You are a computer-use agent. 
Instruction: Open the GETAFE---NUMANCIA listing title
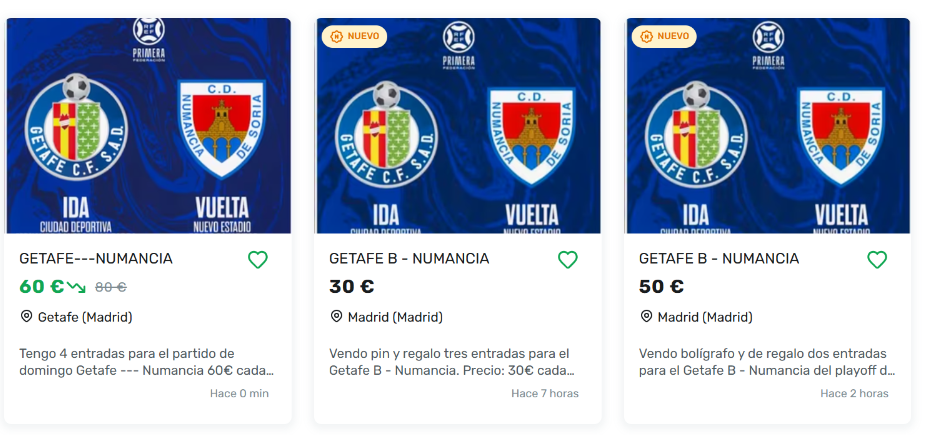[x=96, y=259]
